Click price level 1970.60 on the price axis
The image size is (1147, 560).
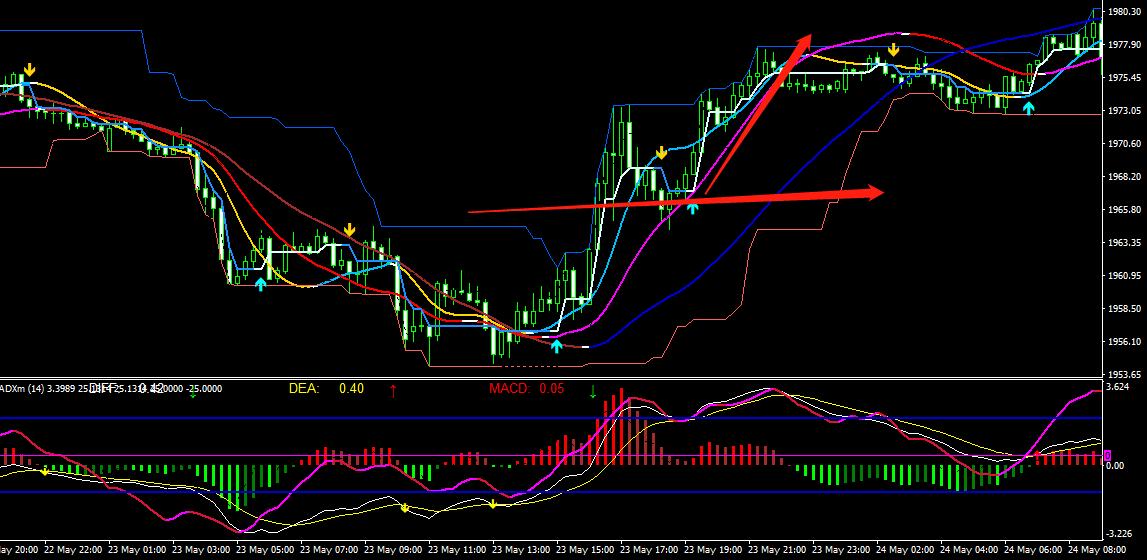tap(1126, 144)
